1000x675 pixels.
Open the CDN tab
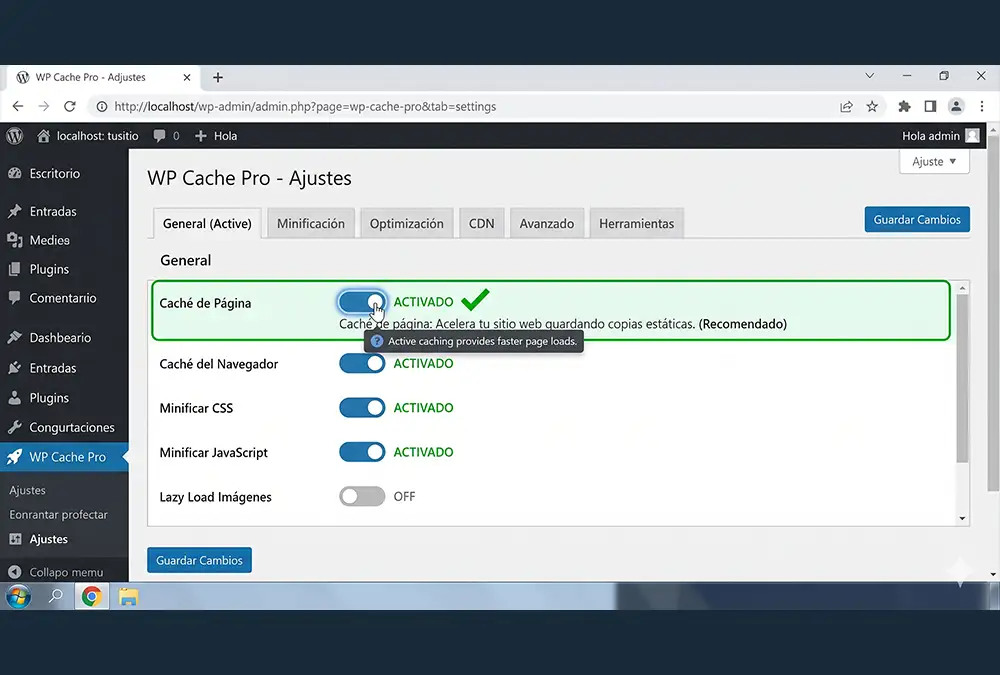tap(482, 223)
